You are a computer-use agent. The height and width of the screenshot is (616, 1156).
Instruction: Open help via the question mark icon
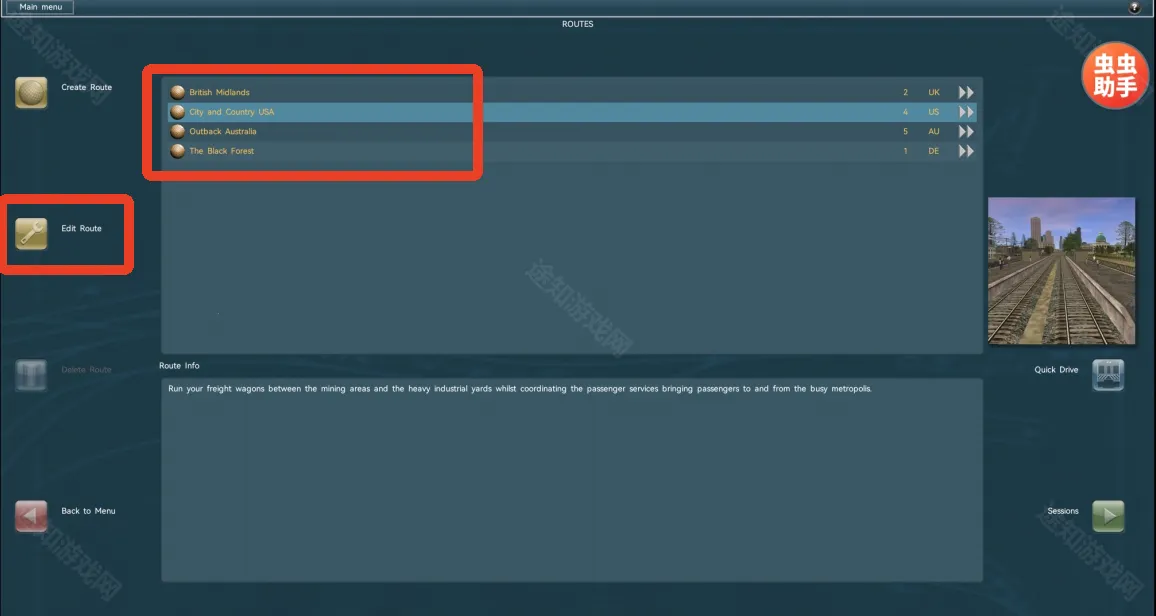(x=1134, y=7)
